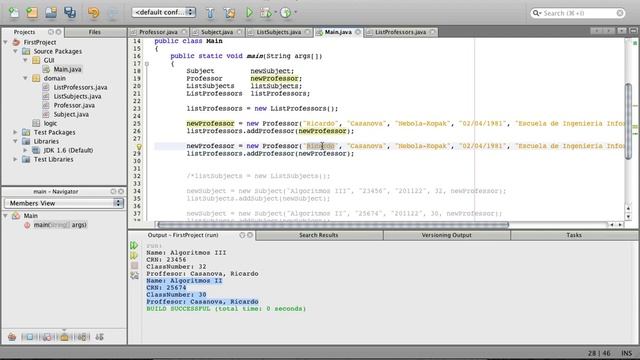Click the Build Project hammer icon

(x=210, y=13)
